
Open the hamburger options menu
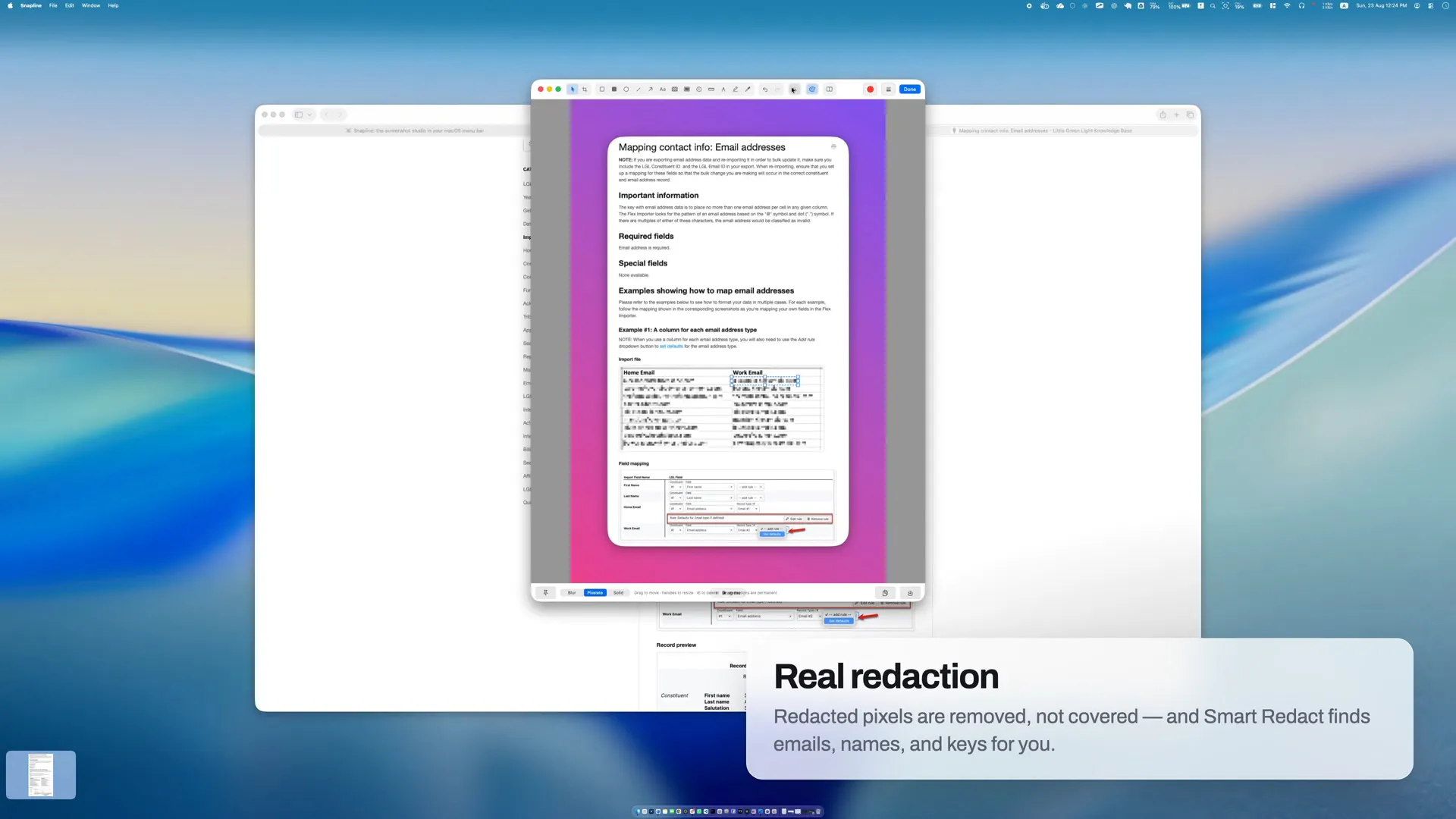click(x=889, y=89)
